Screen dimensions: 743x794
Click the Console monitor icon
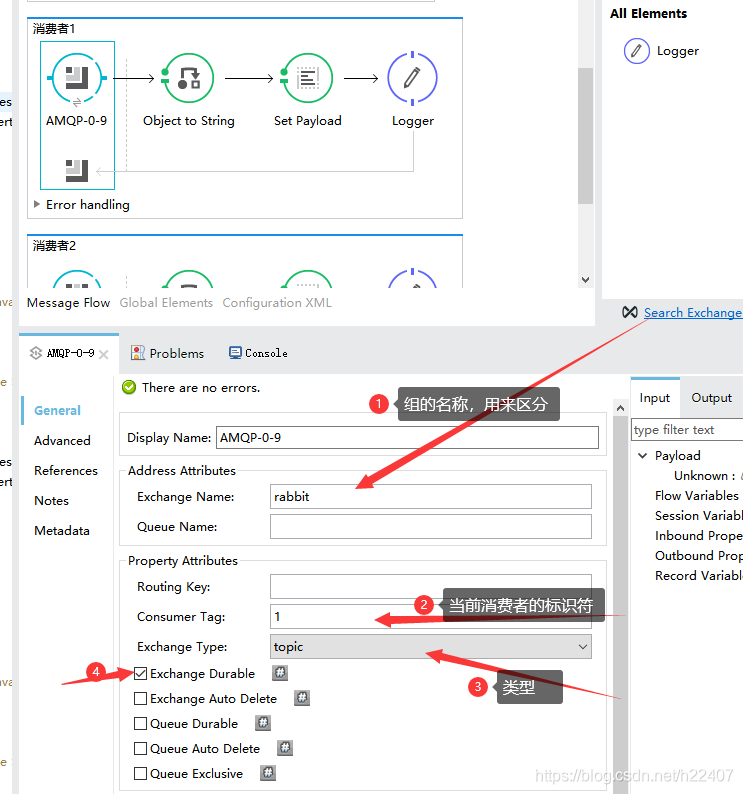click(235, 352)
